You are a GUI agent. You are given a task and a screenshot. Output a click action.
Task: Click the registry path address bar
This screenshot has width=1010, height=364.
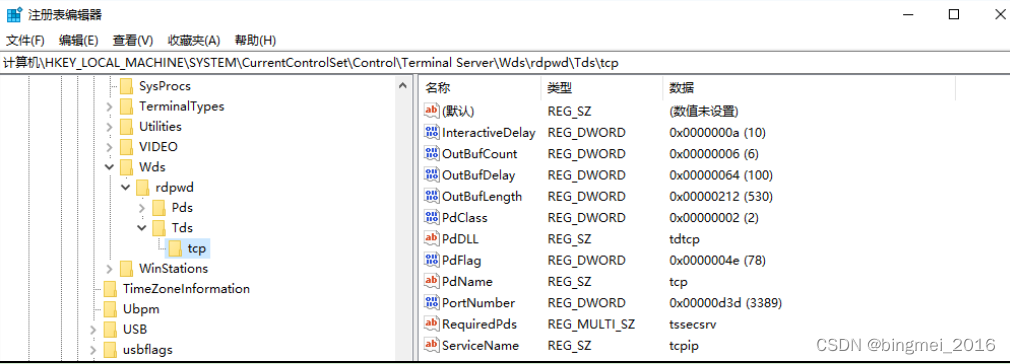click(505, 62)
